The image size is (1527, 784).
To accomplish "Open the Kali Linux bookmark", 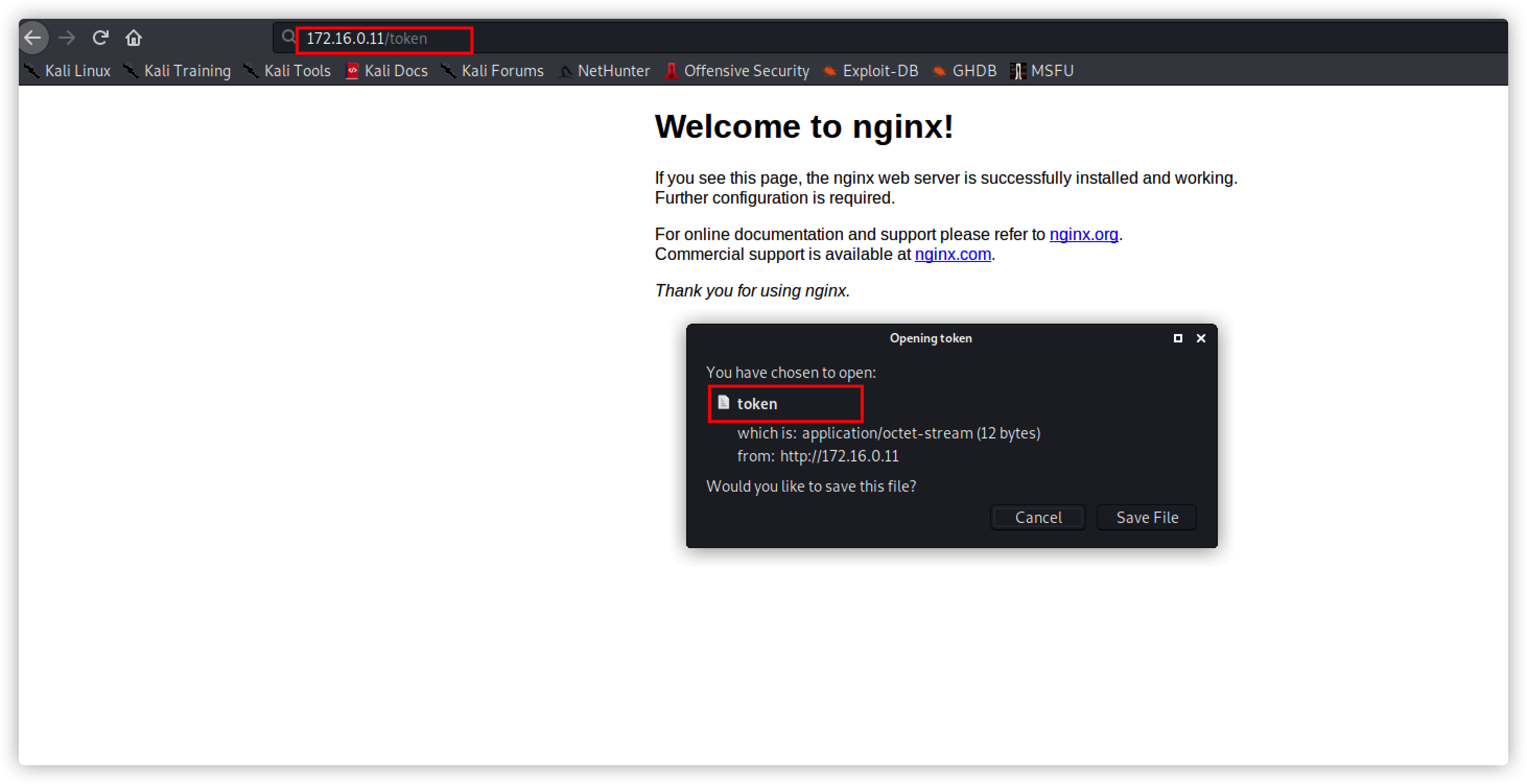I will coord(67,70).
